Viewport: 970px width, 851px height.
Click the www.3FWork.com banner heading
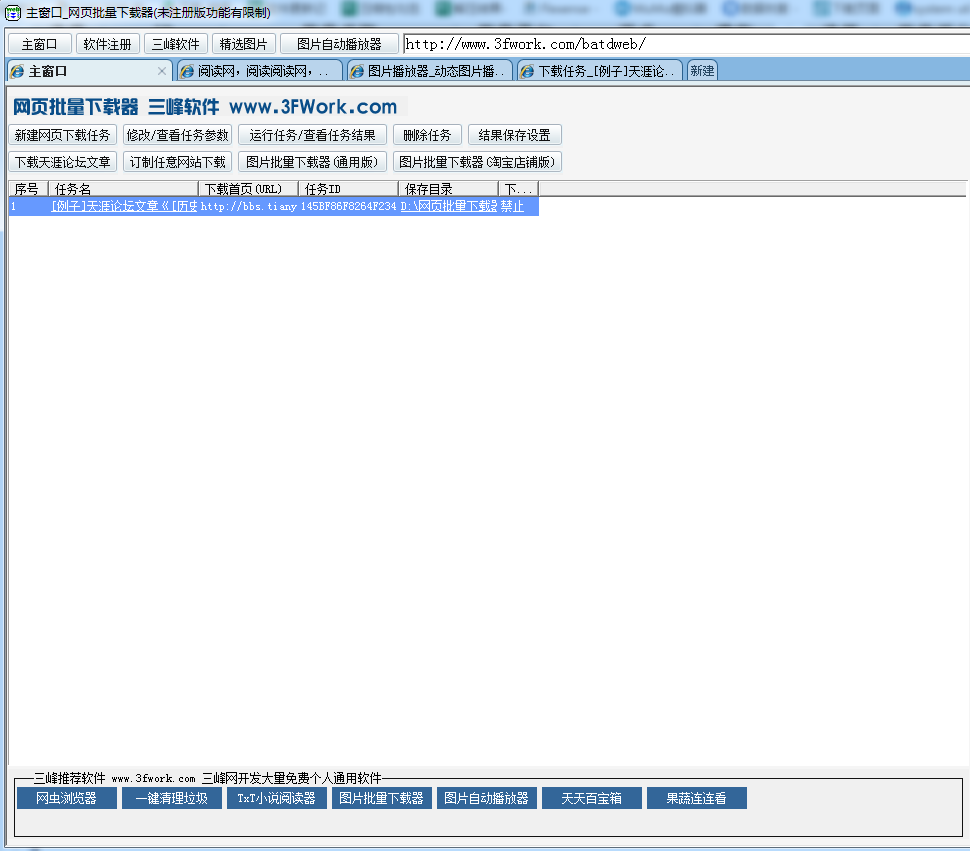tap(313, 106)
